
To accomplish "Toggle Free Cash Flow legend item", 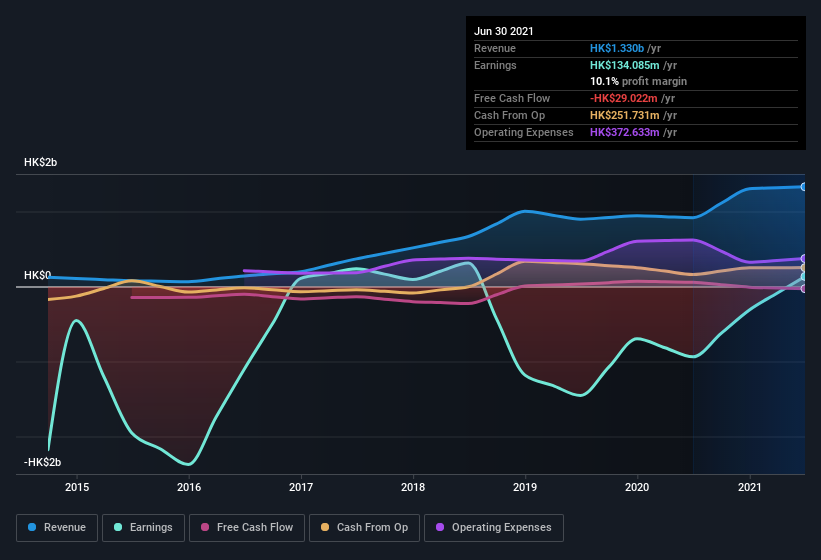I will (x=246, y=527).
